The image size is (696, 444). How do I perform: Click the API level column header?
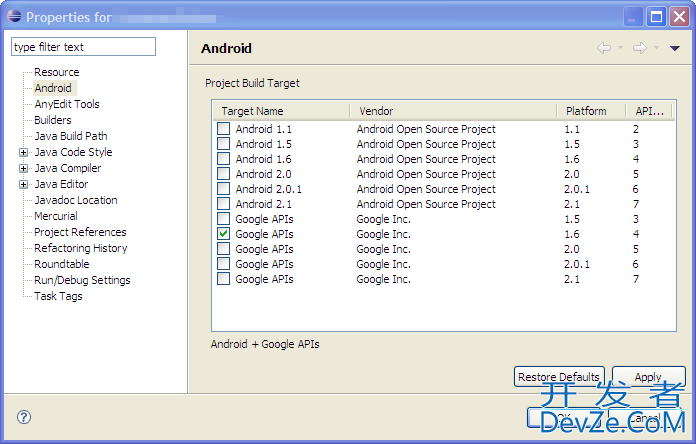pyautogui.click(x=649, y=111)
